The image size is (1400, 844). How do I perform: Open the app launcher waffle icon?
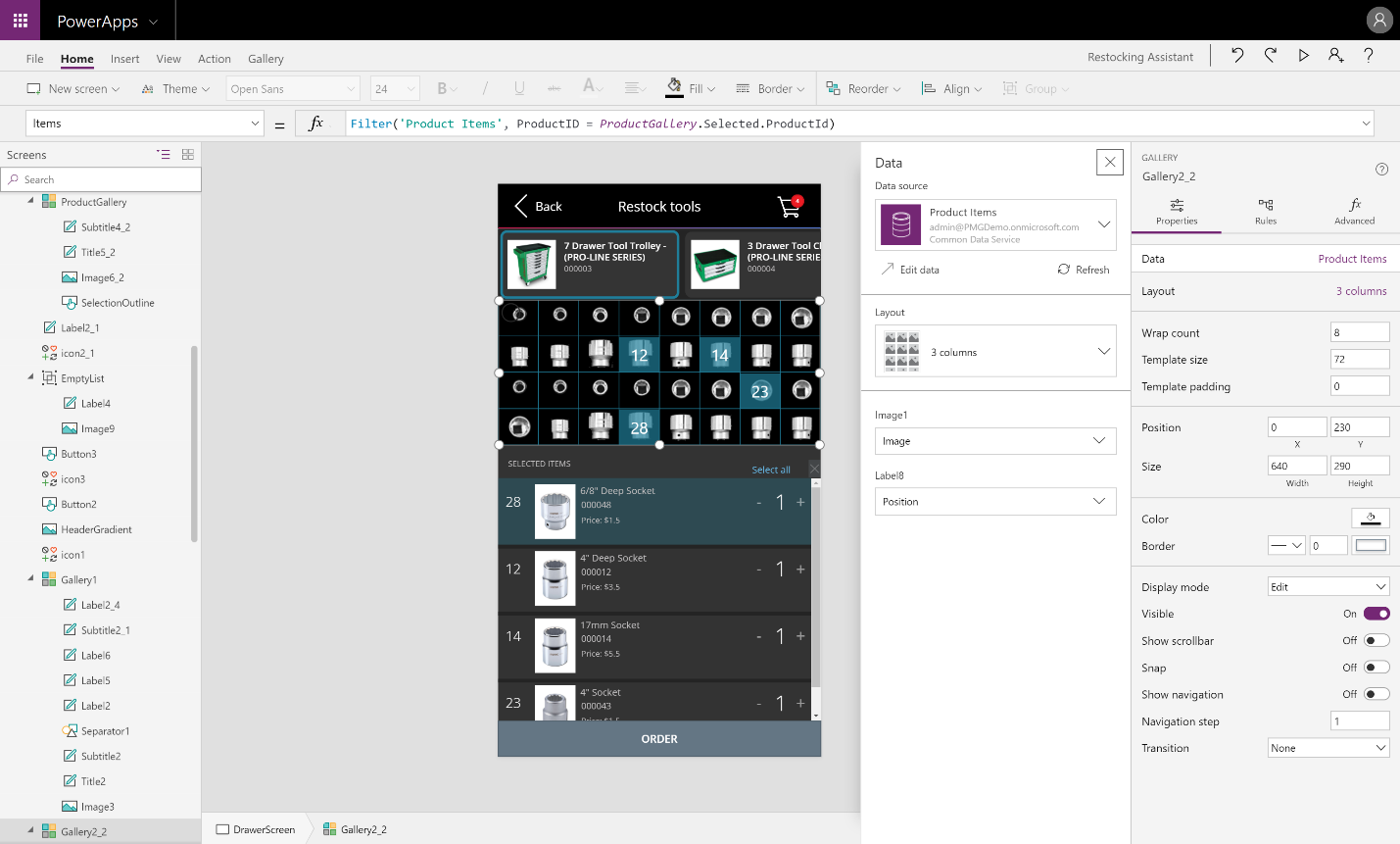tap(20, 20)
